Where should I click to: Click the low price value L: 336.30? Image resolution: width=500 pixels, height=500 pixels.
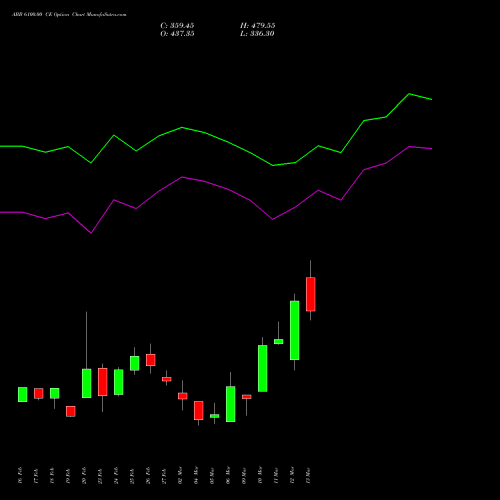pos(257,34)
